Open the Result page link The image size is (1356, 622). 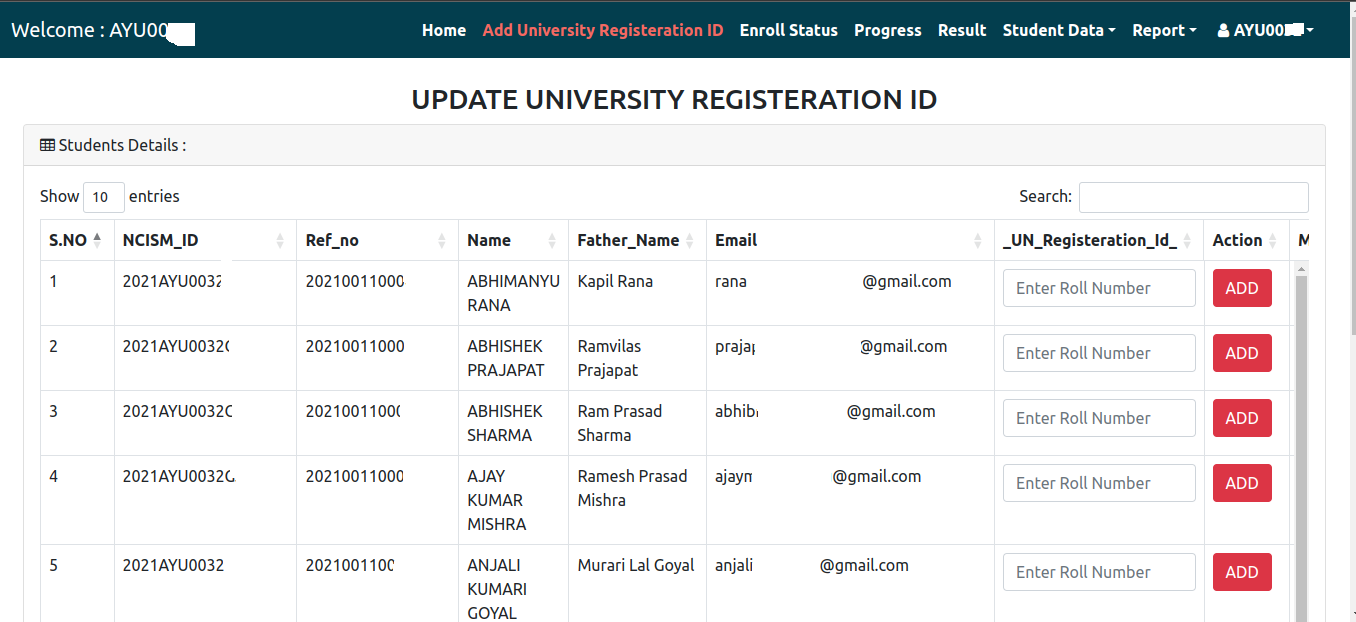tap(962, 30)
